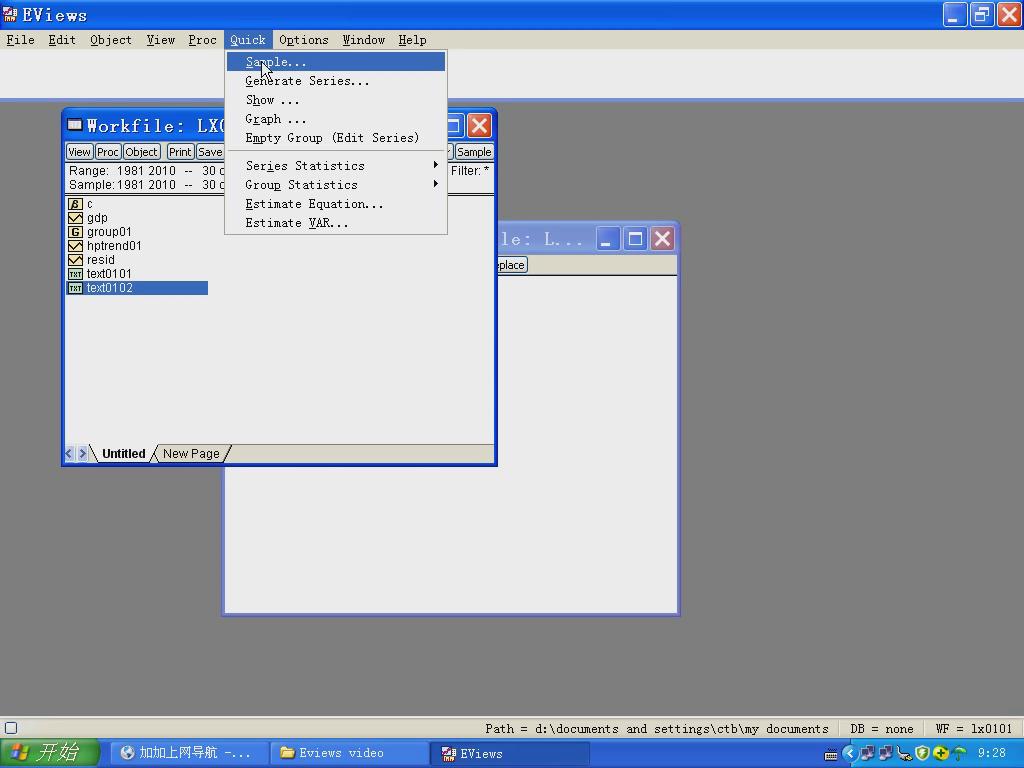This screenshot has height=768, width=1024.
Task: Click the right page-tab scroll arrow
Action: pyautogui.click(x=82, y=453)
